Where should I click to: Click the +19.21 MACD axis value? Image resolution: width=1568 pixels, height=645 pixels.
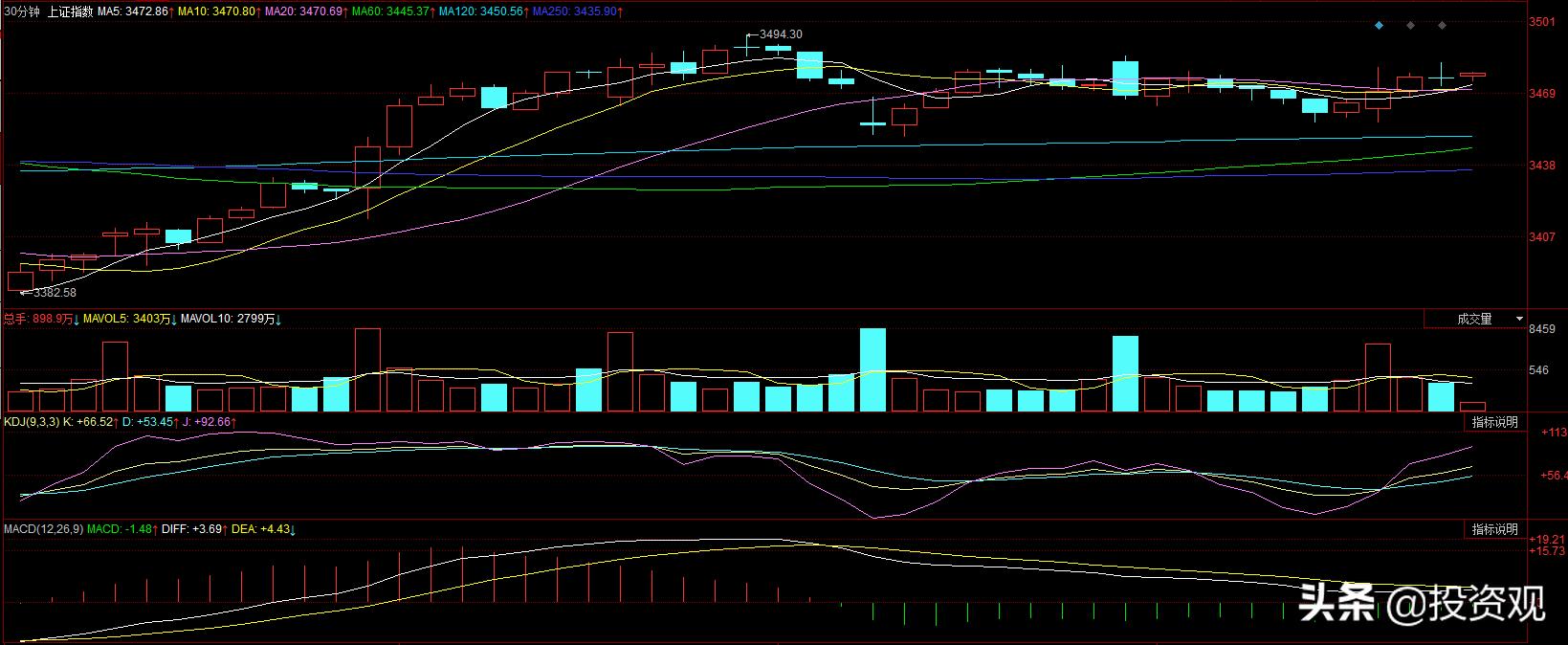click(1549, 540)
